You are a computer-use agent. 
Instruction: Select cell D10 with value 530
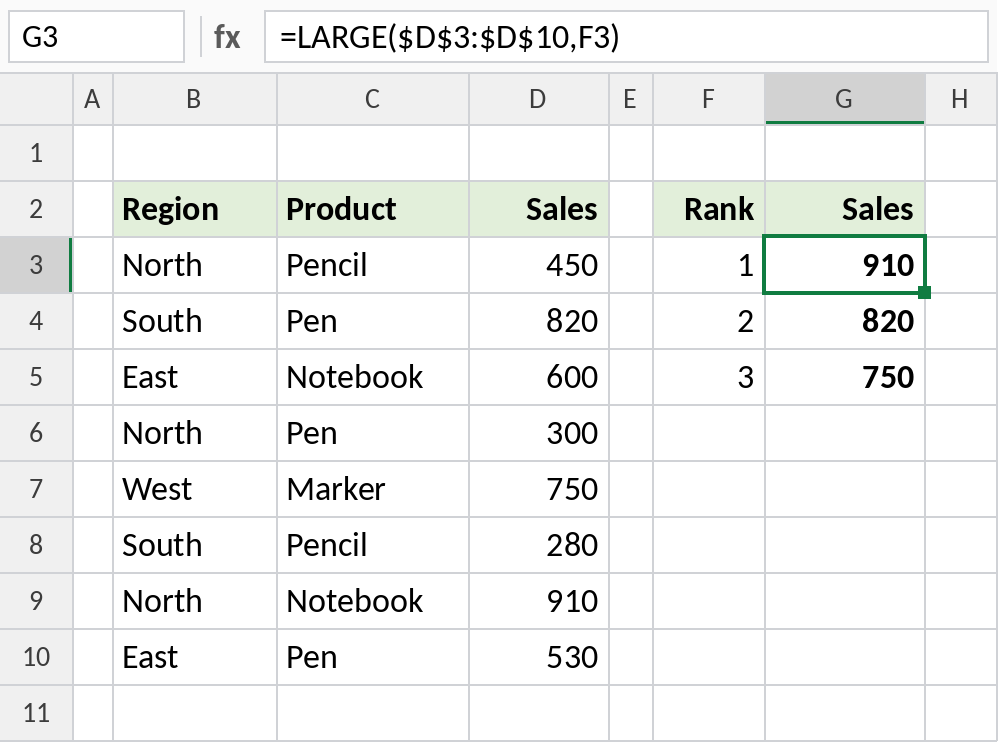click(x=539, y=657)
